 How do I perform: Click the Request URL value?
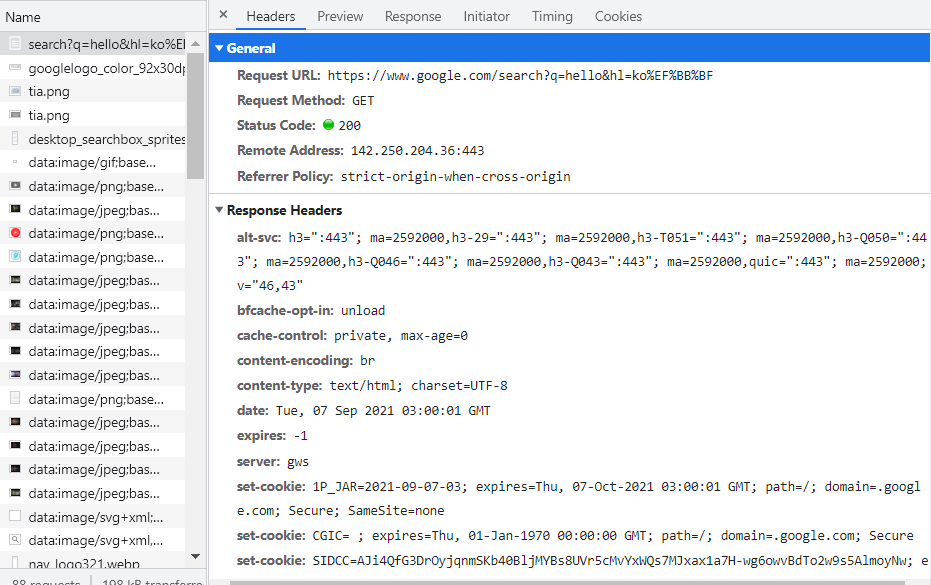520,75
